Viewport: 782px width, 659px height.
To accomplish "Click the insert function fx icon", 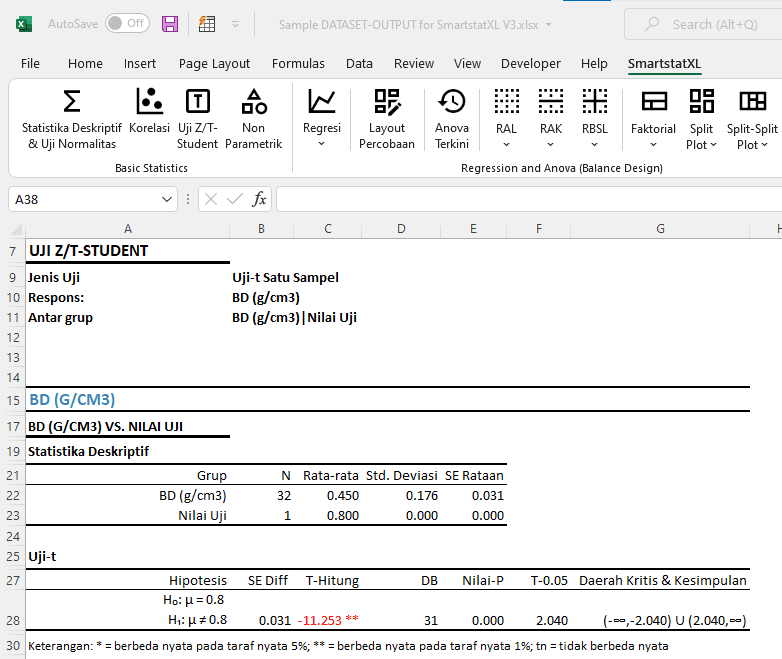I will coord(259,199).
